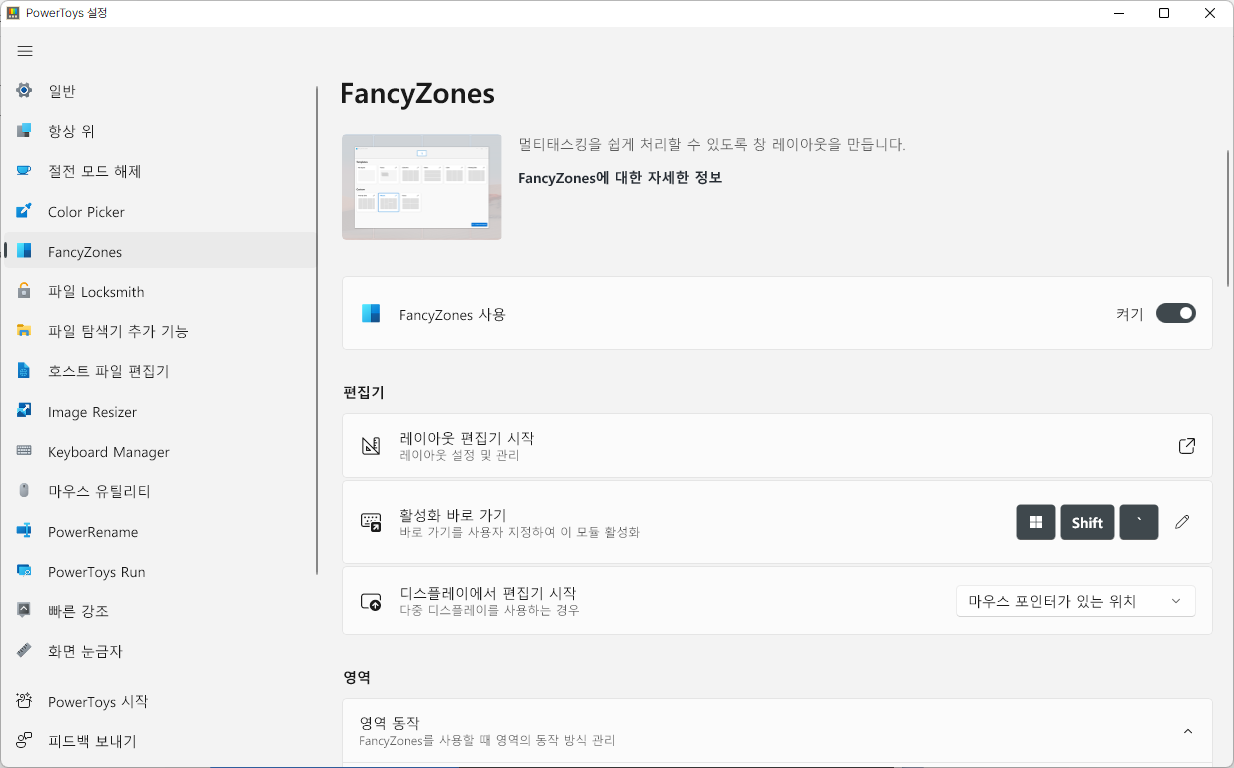Click the PowerToys Run icon
The height and width of the screenshot is (768, 1234).
click(x=24, y=571)
